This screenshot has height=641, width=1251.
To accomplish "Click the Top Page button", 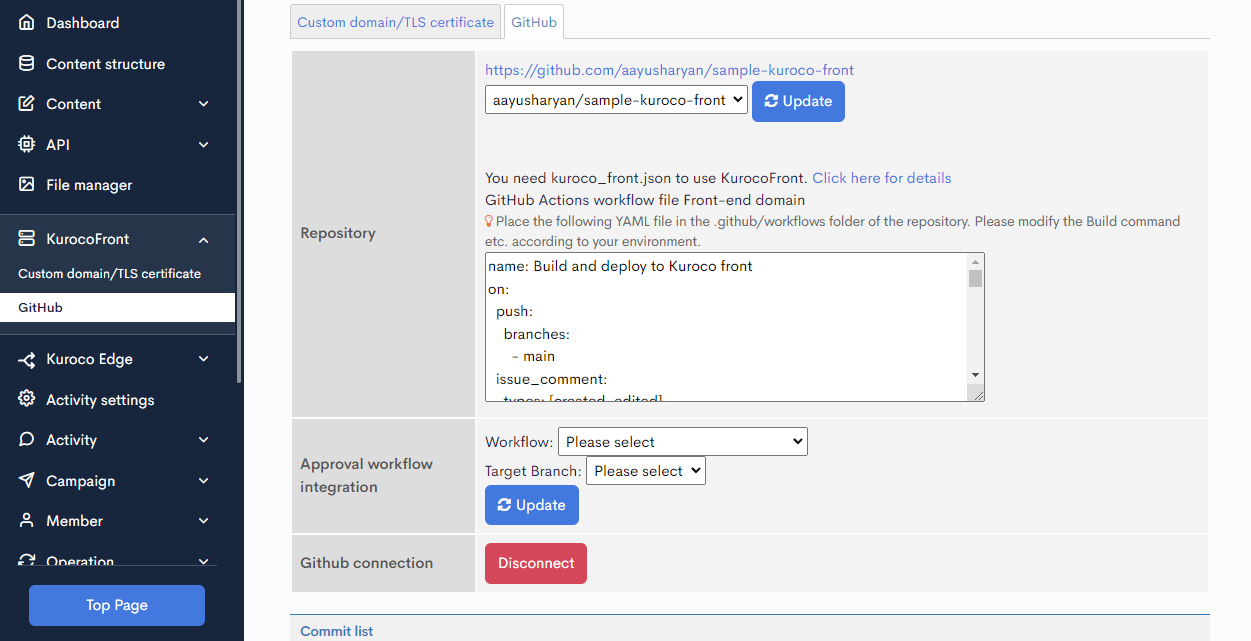I will click(x=117, y=605).
